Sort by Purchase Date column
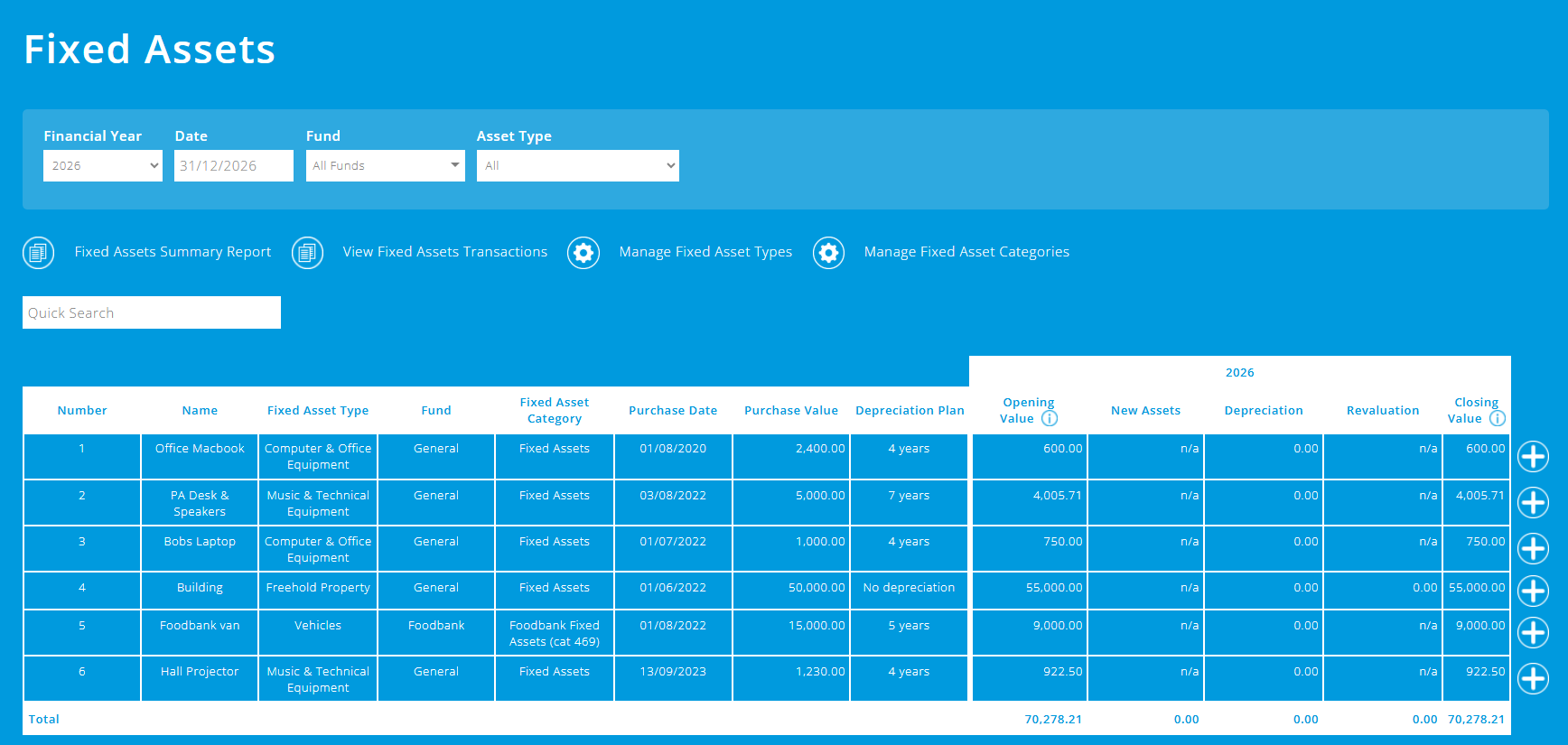This screenshot has height=745, width=1568. [x=673, y=410]
